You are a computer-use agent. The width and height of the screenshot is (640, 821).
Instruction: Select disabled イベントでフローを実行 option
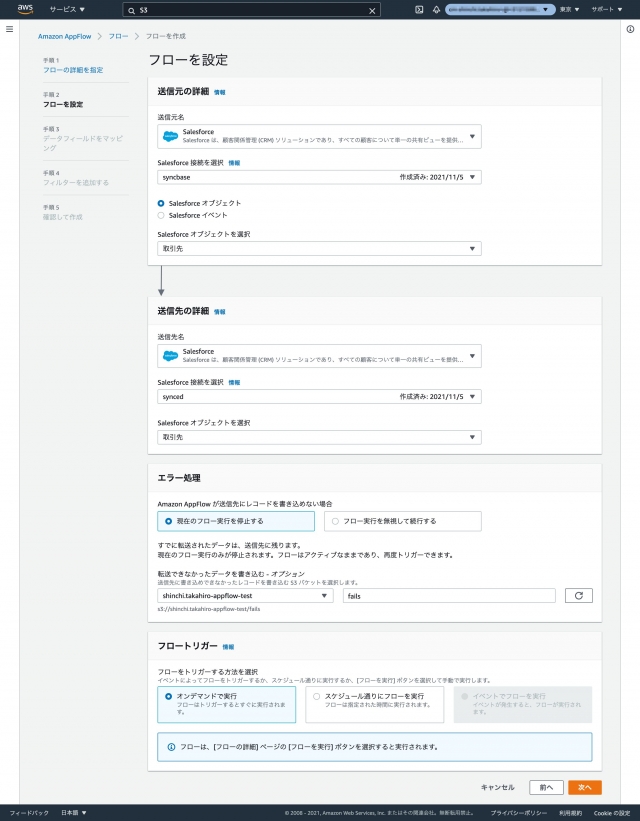click(x=523, y=705)
